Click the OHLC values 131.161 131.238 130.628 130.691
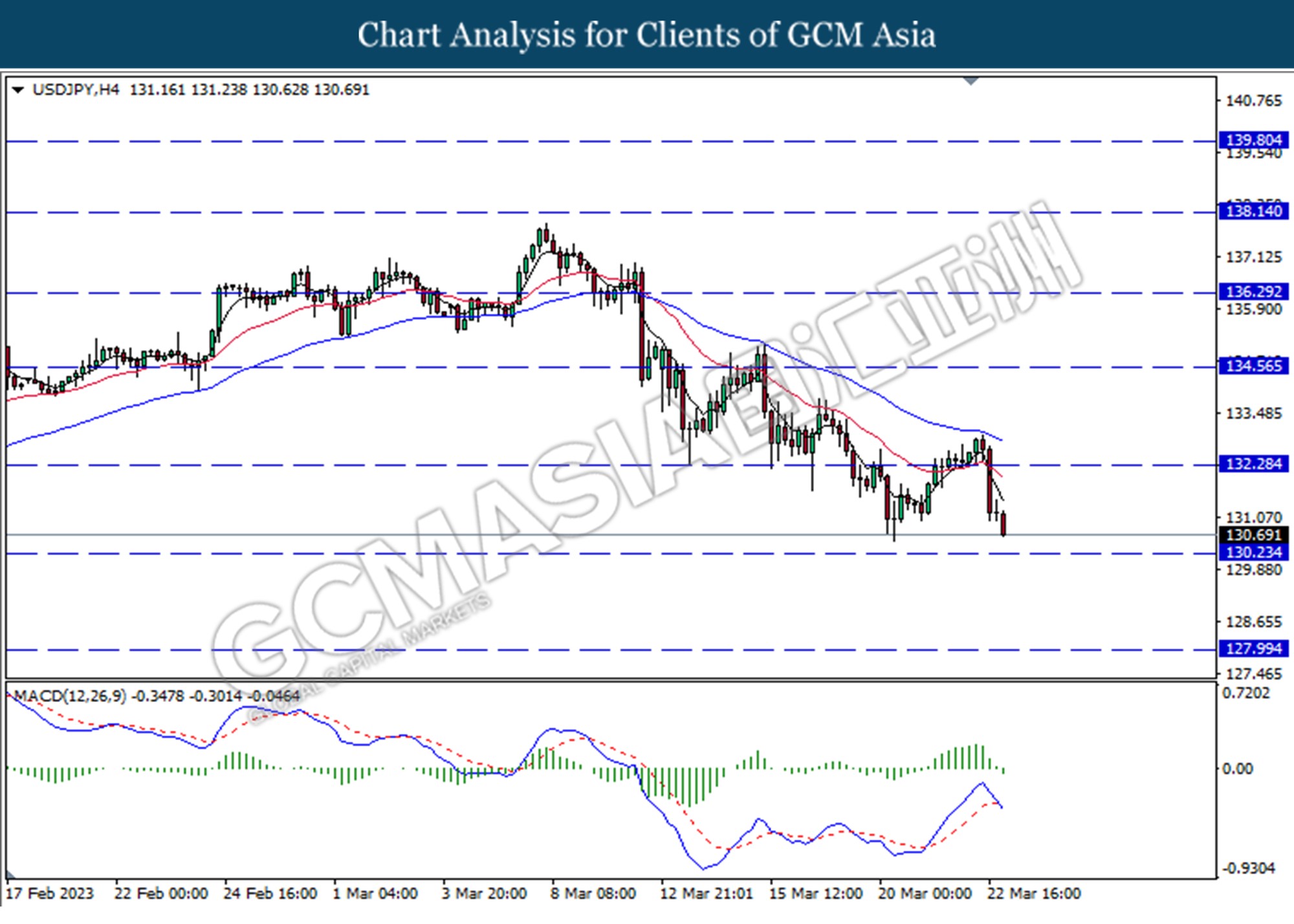 coord(250,90)
